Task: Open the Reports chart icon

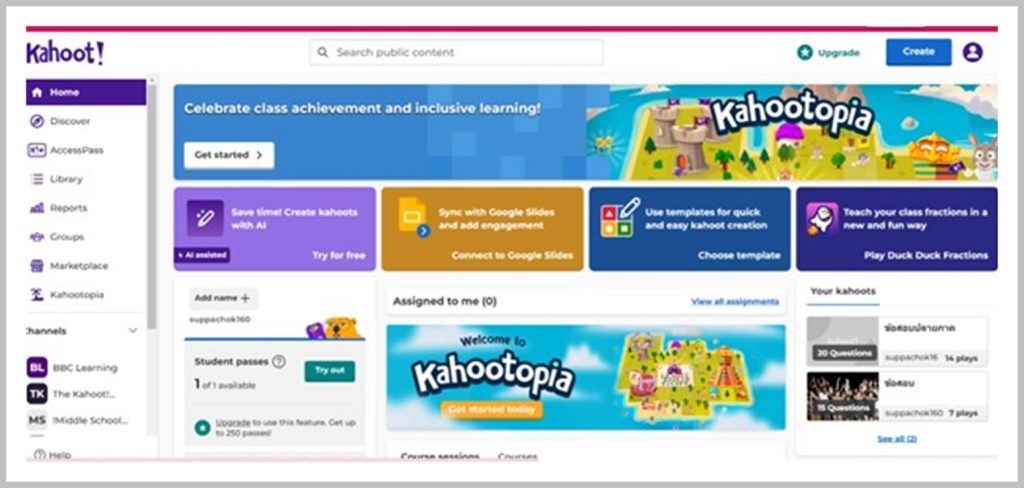Action: click(x=37, y=208)
